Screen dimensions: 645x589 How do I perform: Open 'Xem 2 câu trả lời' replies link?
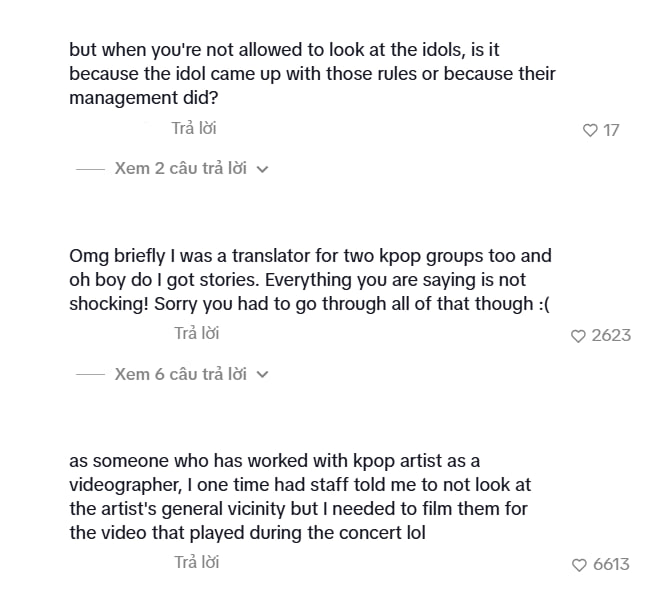180,168
